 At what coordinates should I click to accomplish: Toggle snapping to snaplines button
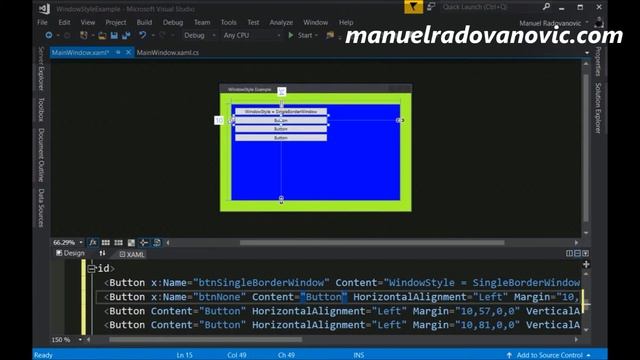pos(144,243)
